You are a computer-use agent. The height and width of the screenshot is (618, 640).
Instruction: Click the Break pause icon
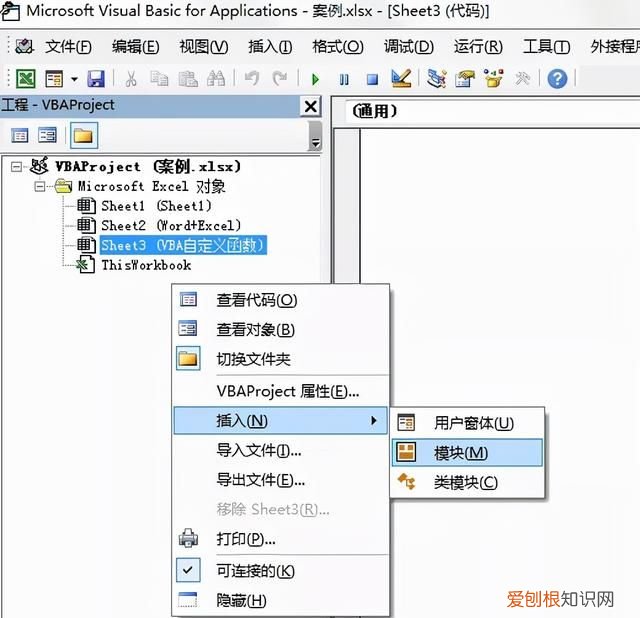point(344,79)
